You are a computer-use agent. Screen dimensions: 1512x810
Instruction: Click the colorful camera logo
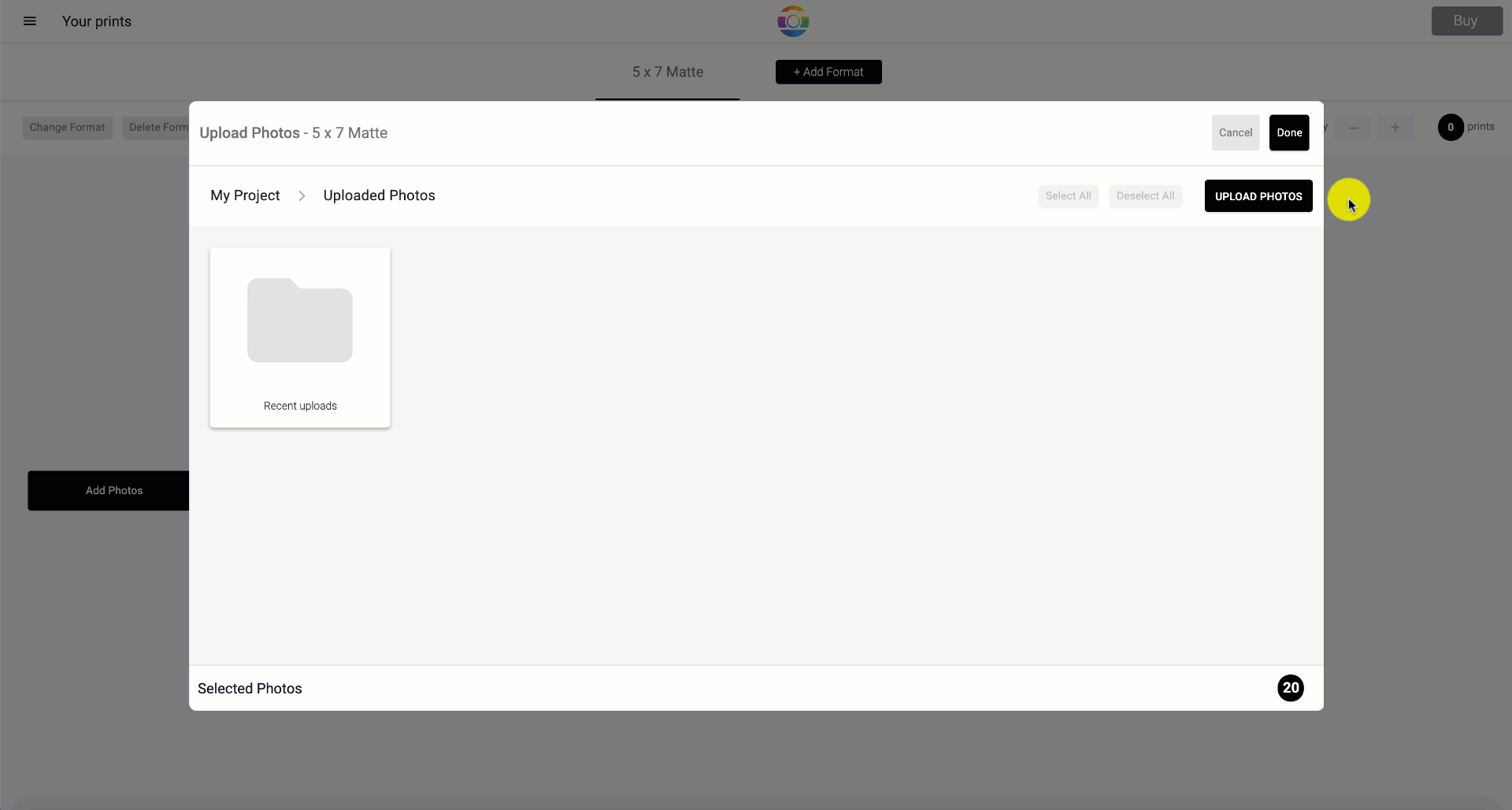[793, 21]
